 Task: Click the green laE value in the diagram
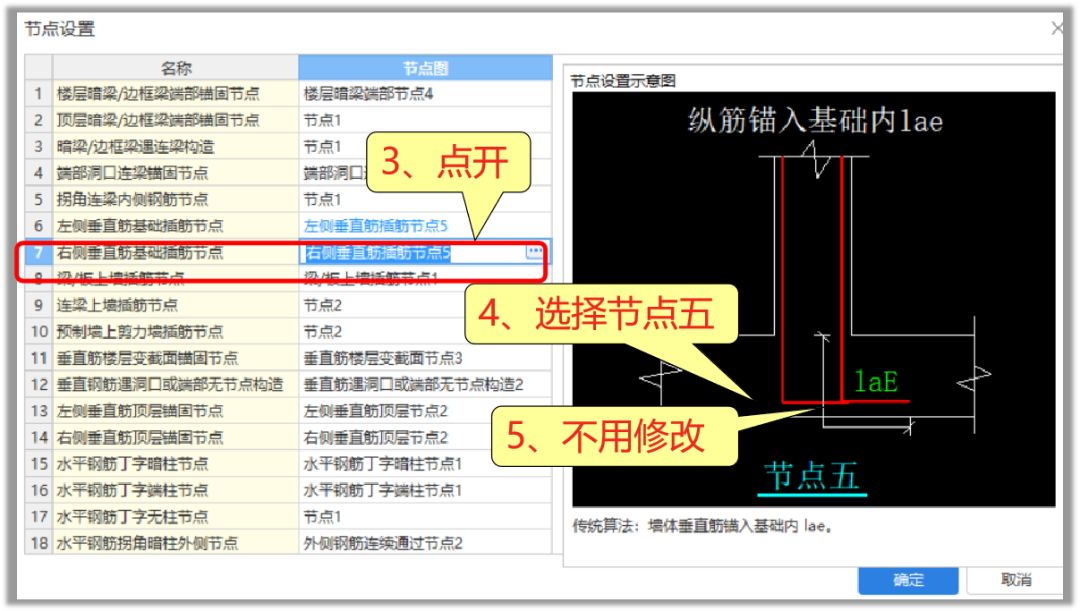(875, 381)
